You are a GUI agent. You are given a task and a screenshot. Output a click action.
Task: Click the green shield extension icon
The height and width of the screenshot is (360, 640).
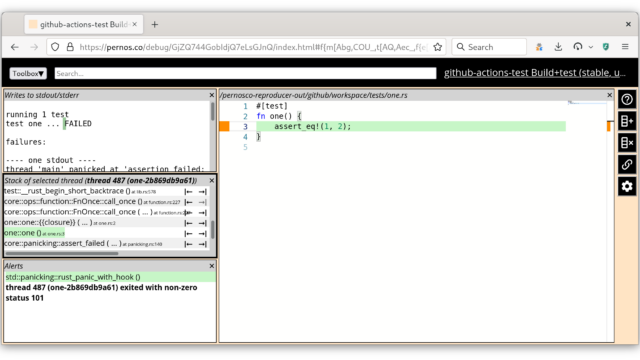pyautogui.click(x=606, y=47)
